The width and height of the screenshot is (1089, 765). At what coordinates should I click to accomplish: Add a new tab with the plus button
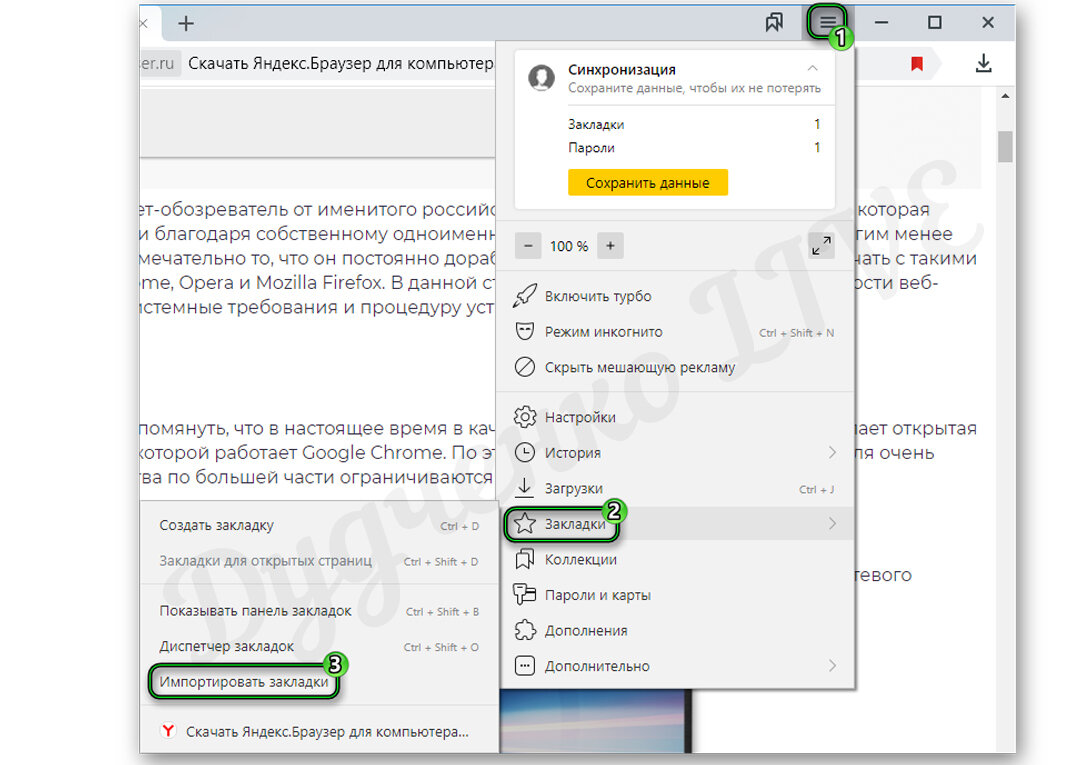pyautogui.click(x=185, y=24)
